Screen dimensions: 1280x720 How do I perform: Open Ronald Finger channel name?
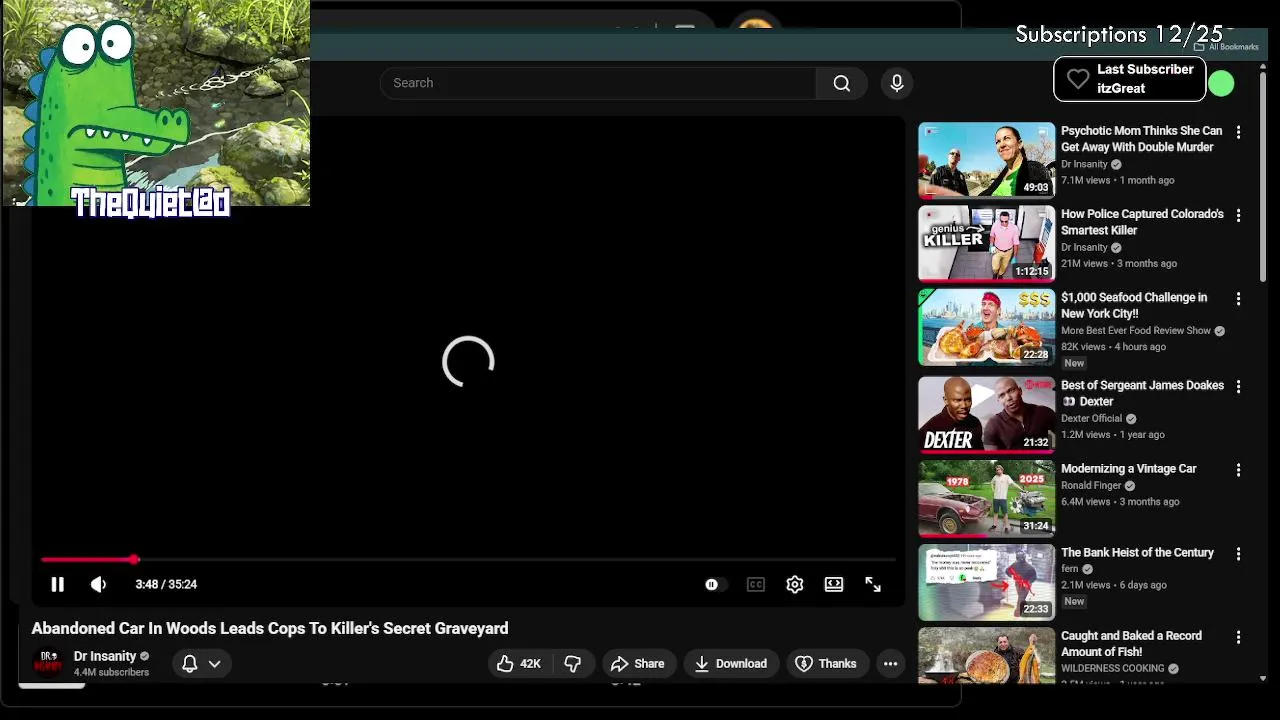click(x=1091, y=485)
